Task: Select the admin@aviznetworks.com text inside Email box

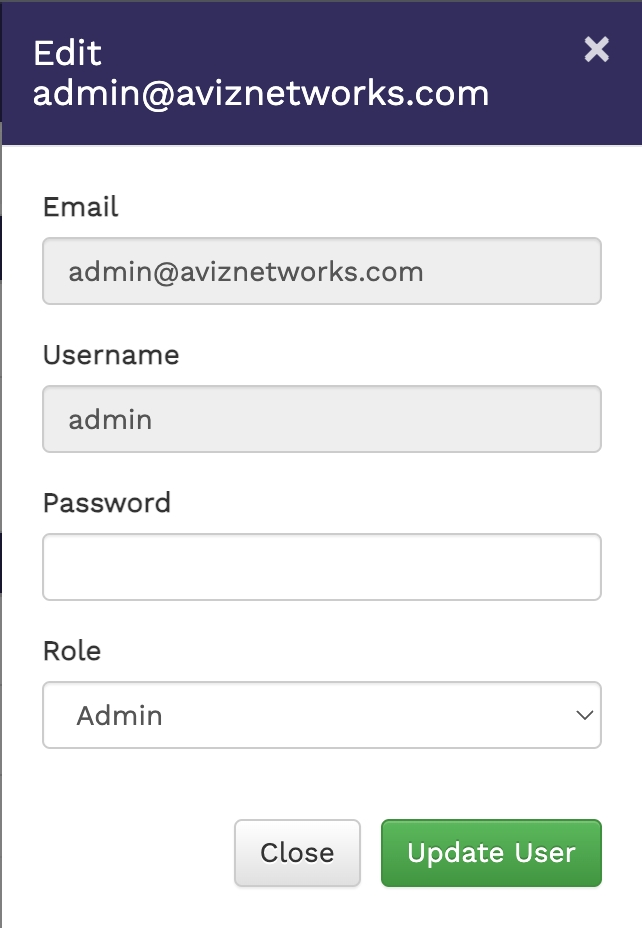Action: [x=246, y=271]
